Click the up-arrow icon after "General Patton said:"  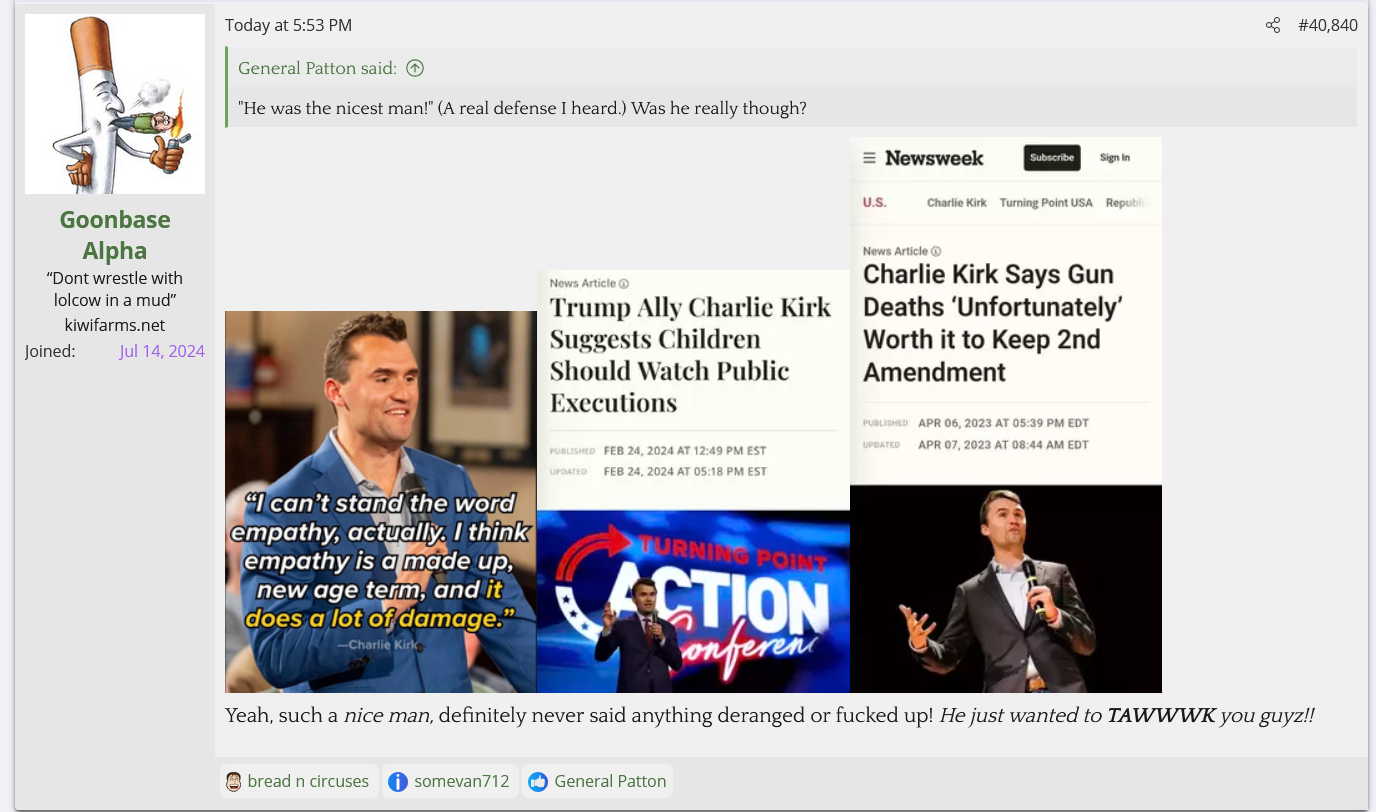pos(415,68)
